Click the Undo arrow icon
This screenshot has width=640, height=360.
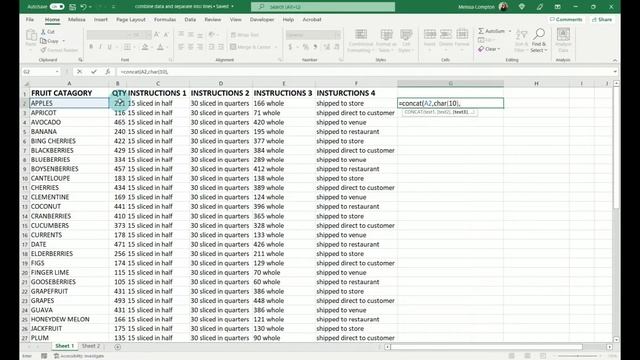tap(83, 7)
